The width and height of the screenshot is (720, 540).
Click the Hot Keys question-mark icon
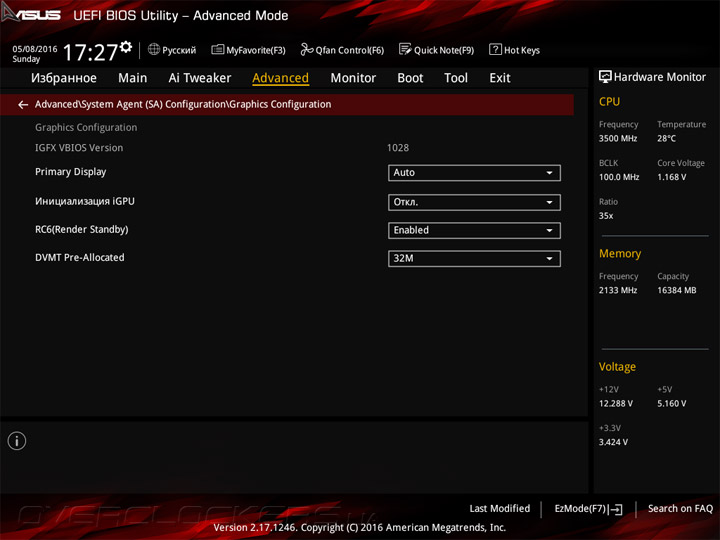coord(495,49)
